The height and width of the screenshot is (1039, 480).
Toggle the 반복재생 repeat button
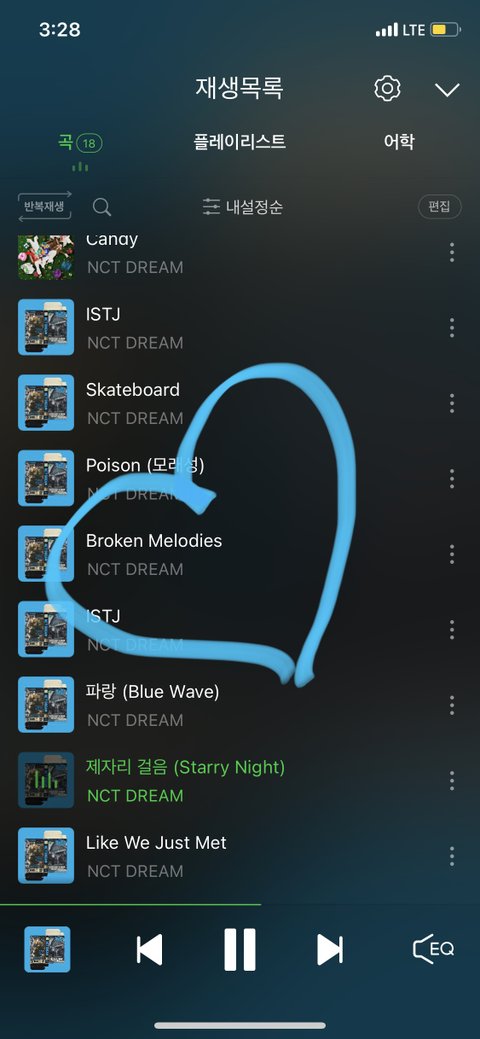point(44,207)
